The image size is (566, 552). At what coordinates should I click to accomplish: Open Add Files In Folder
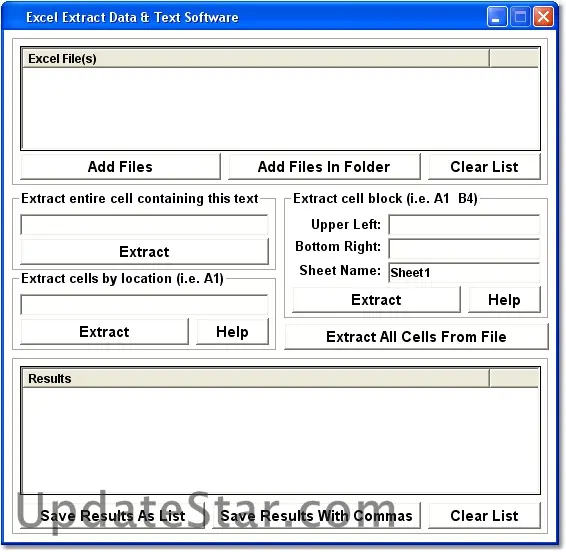click(324, 167)
